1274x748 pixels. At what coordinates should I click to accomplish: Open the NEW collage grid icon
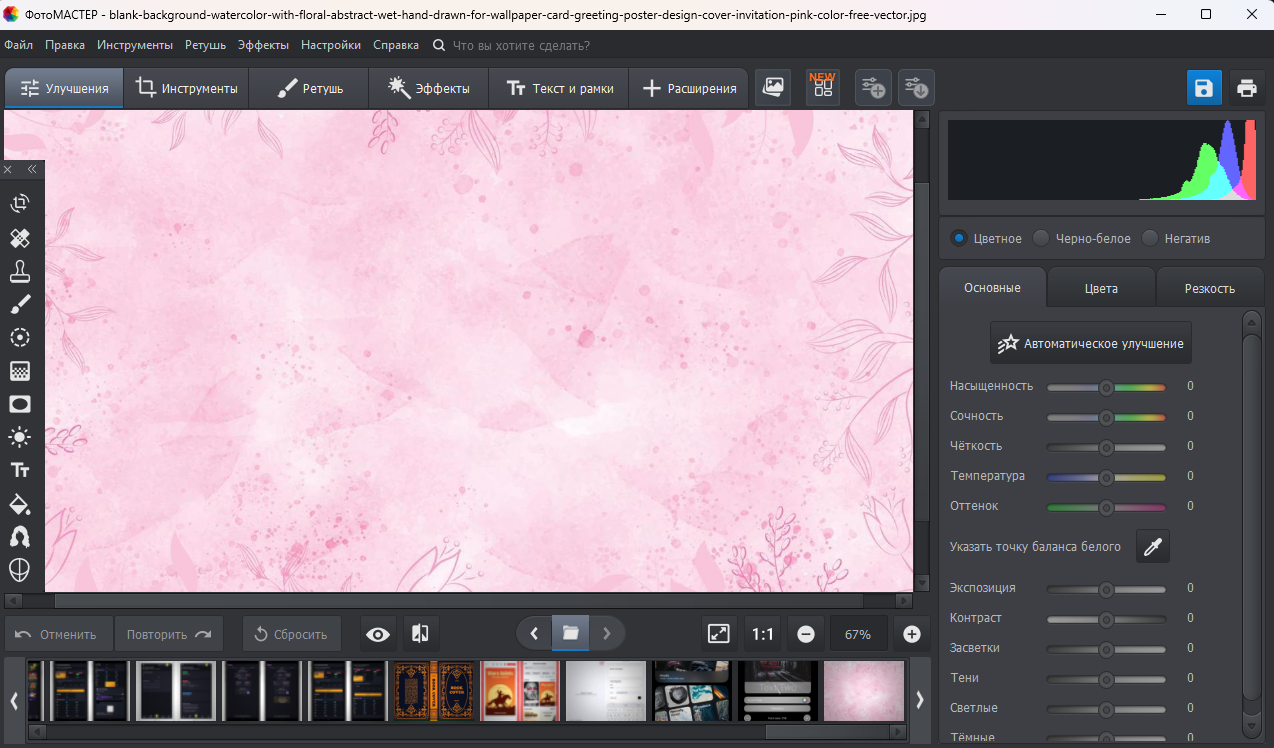coord(823,87)
